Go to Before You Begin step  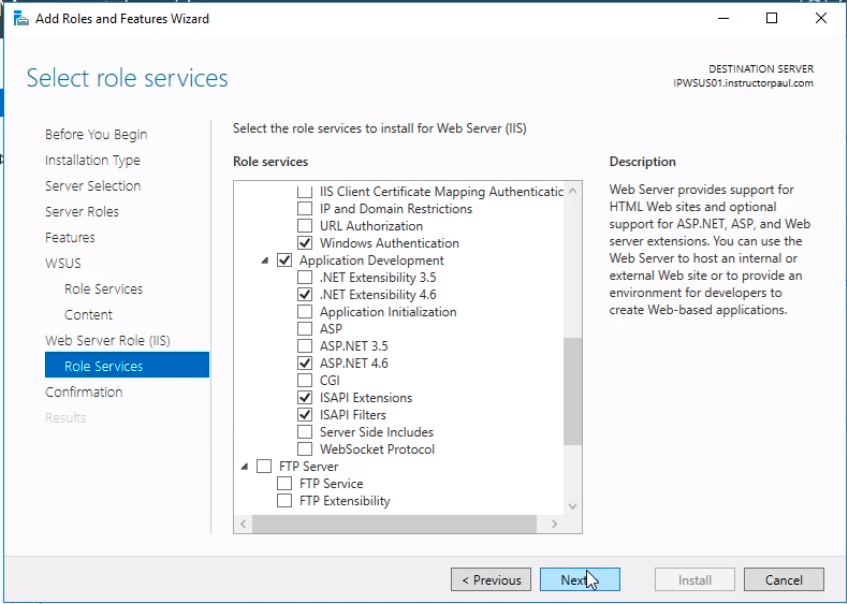pos(96,135)
